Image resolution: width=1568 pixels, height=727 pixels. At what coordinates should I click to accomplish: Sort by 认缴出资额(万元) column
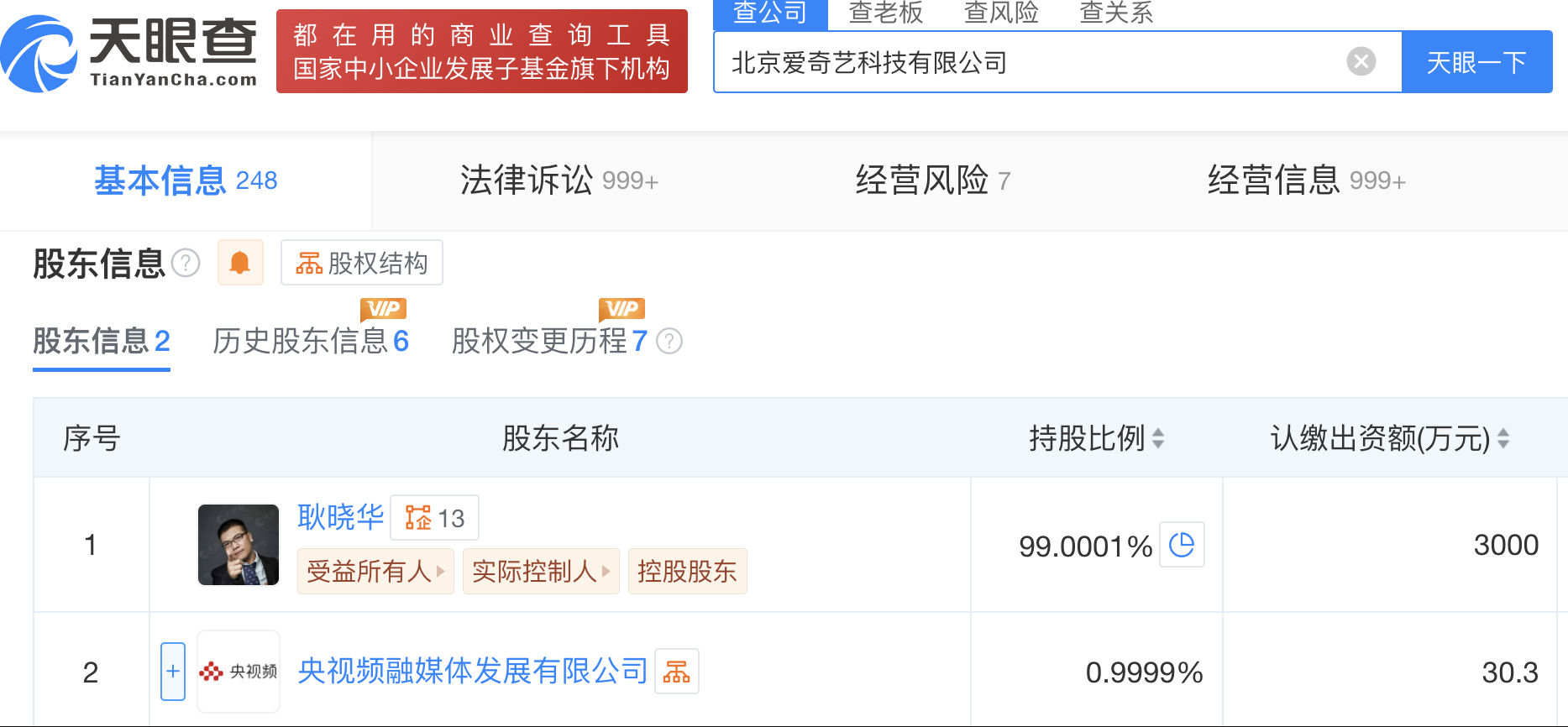1503,438
